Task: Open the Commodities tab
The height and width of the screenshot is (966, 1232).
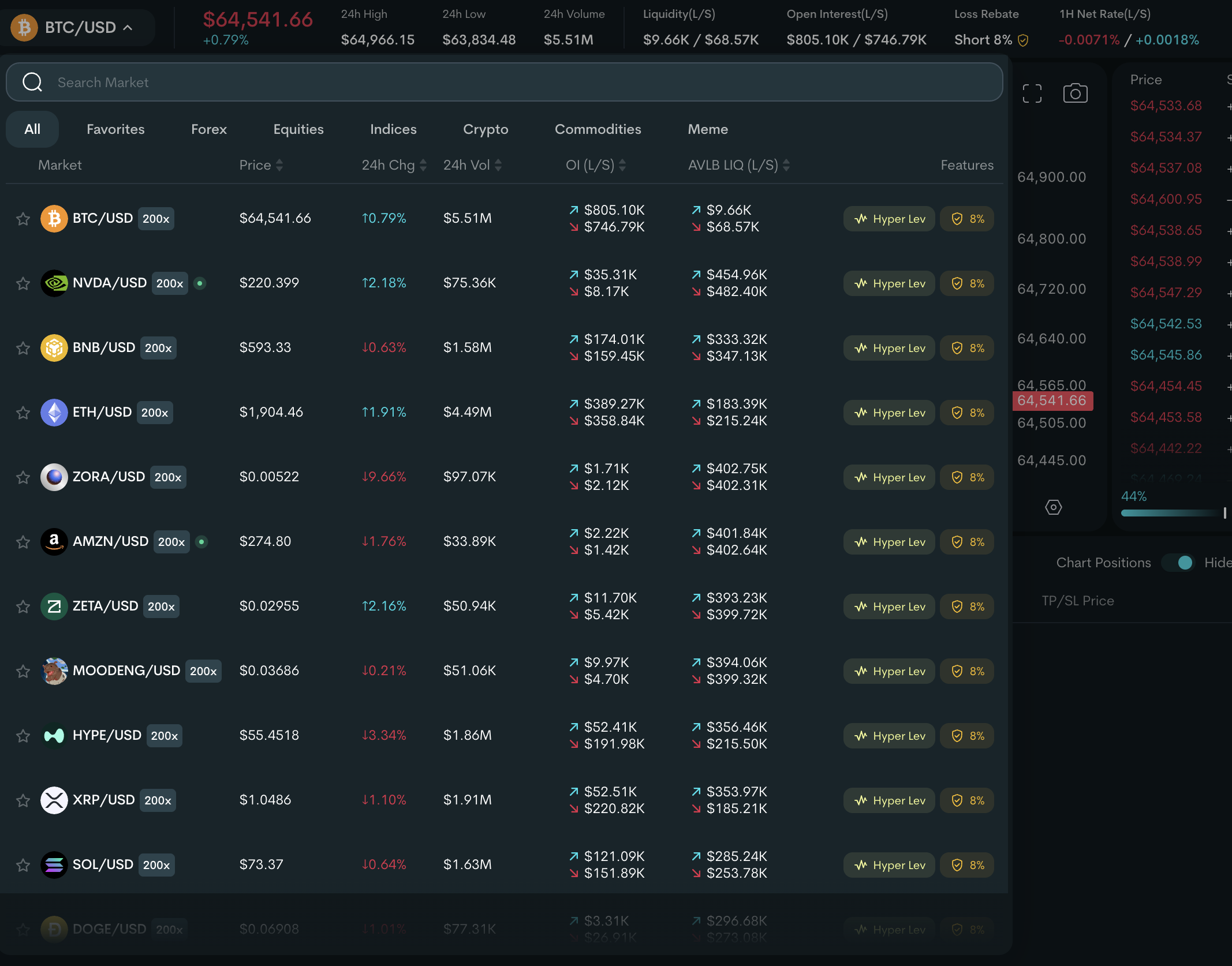Action: [x=598, y=129]
